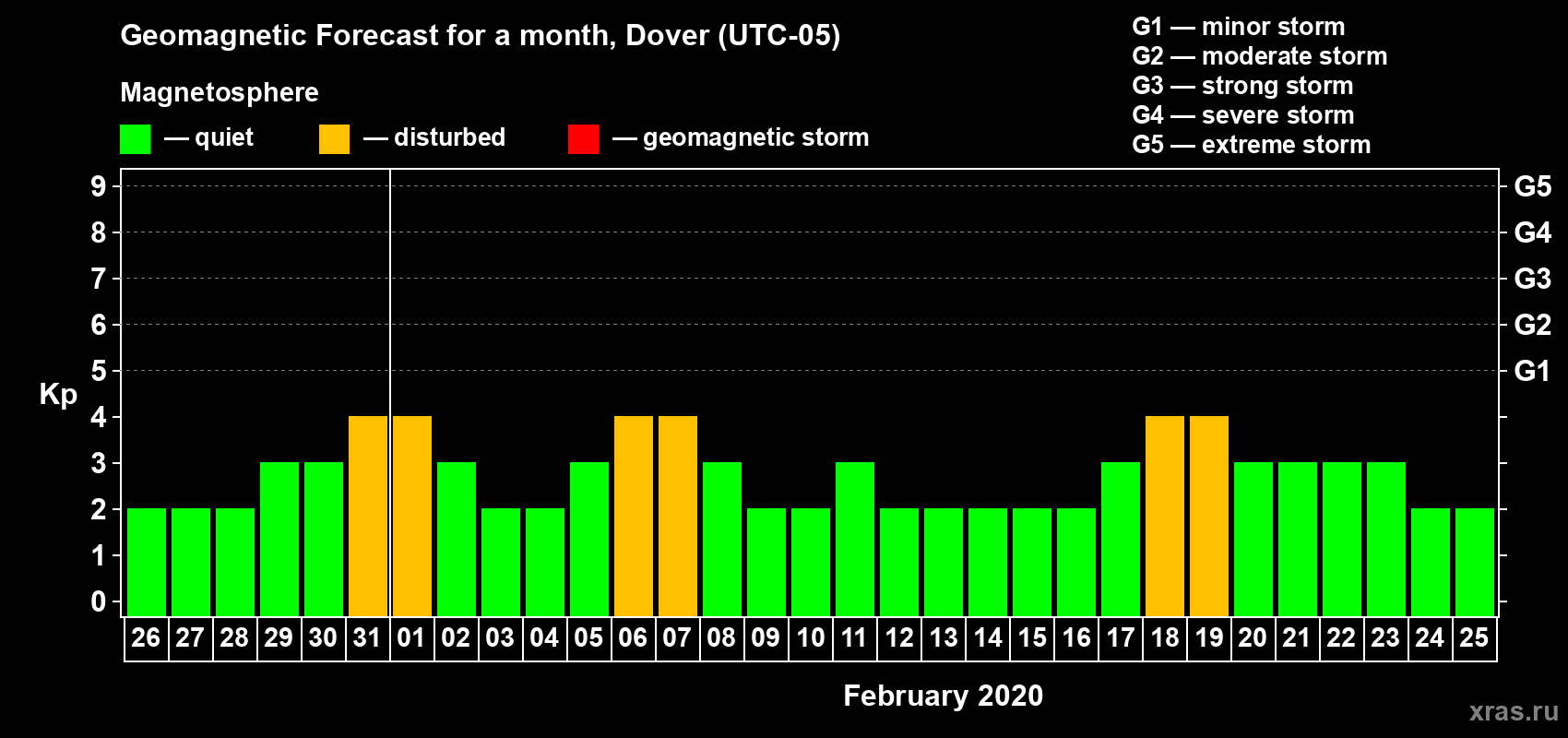Screen dimensions: 1568x738
Task: Click the green bar above day 11
Action: pyautogui.click(x=855, y=539)
